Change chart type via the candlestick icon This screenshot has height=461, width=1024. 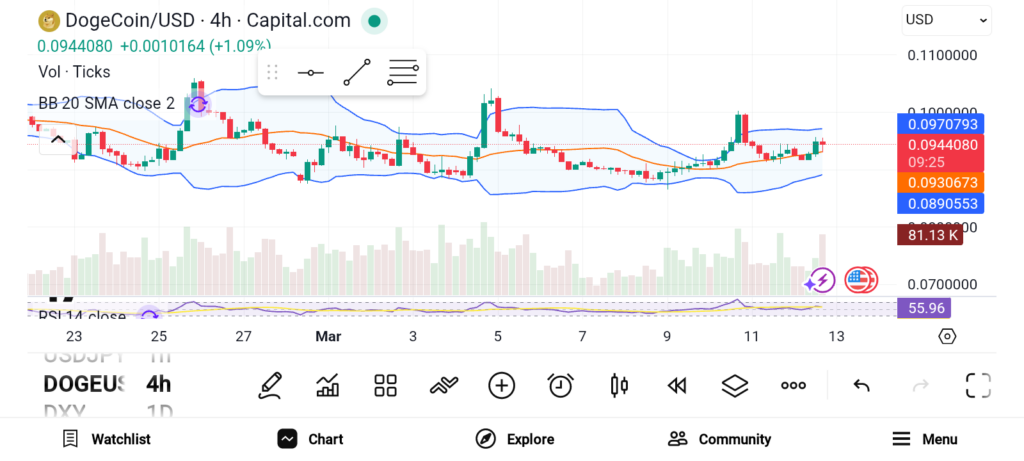[x=618, y=385]
